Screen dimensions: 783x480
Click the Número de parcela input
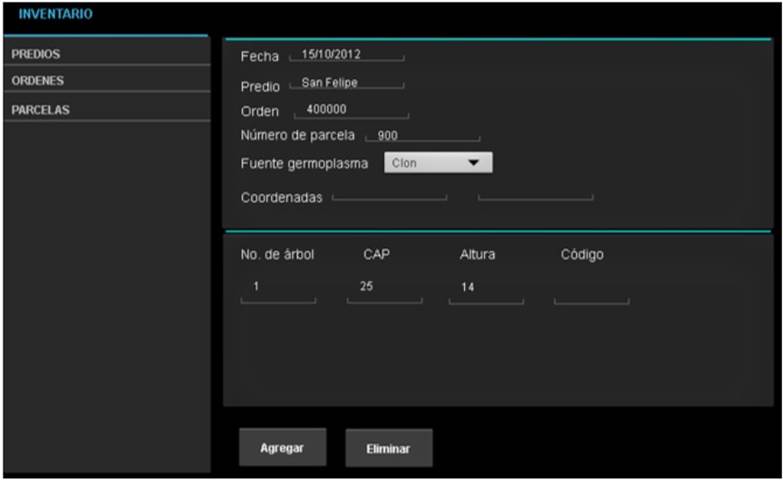422,135
